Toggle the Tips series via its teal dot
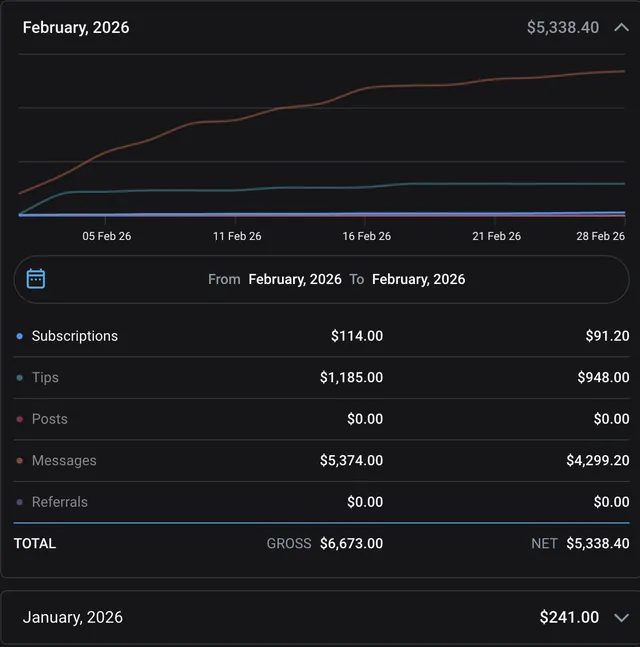The image size is (640, 647). pos(19,378)
